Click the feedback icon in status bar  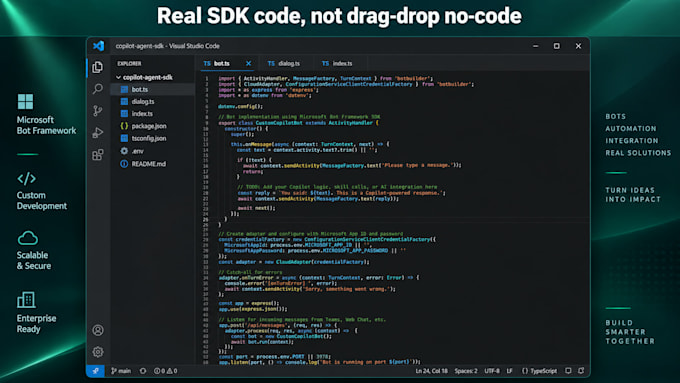[568, 370]
